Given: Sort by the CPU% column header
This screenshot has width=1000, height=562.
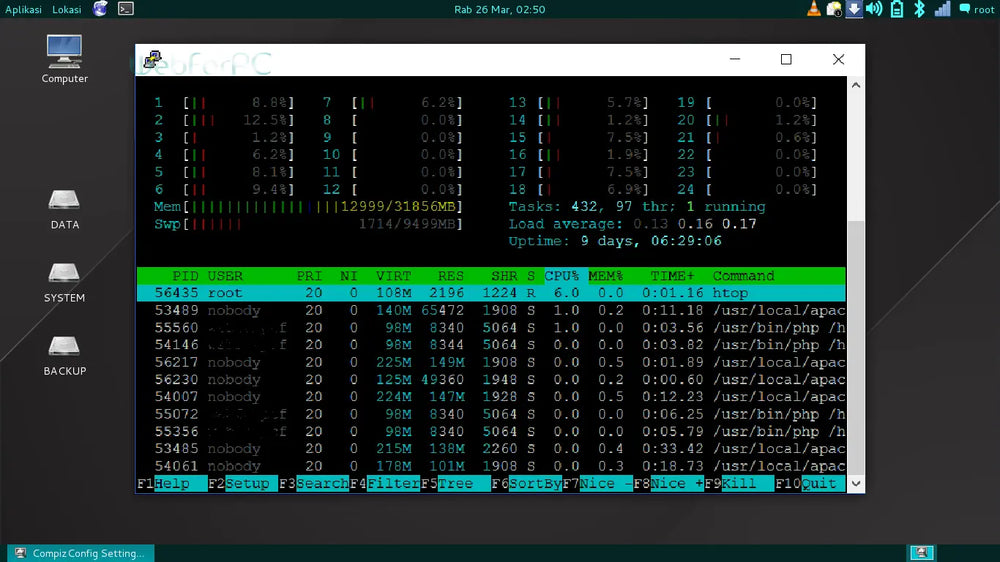Looking at the screenshot, I should (x=562, y=276).
